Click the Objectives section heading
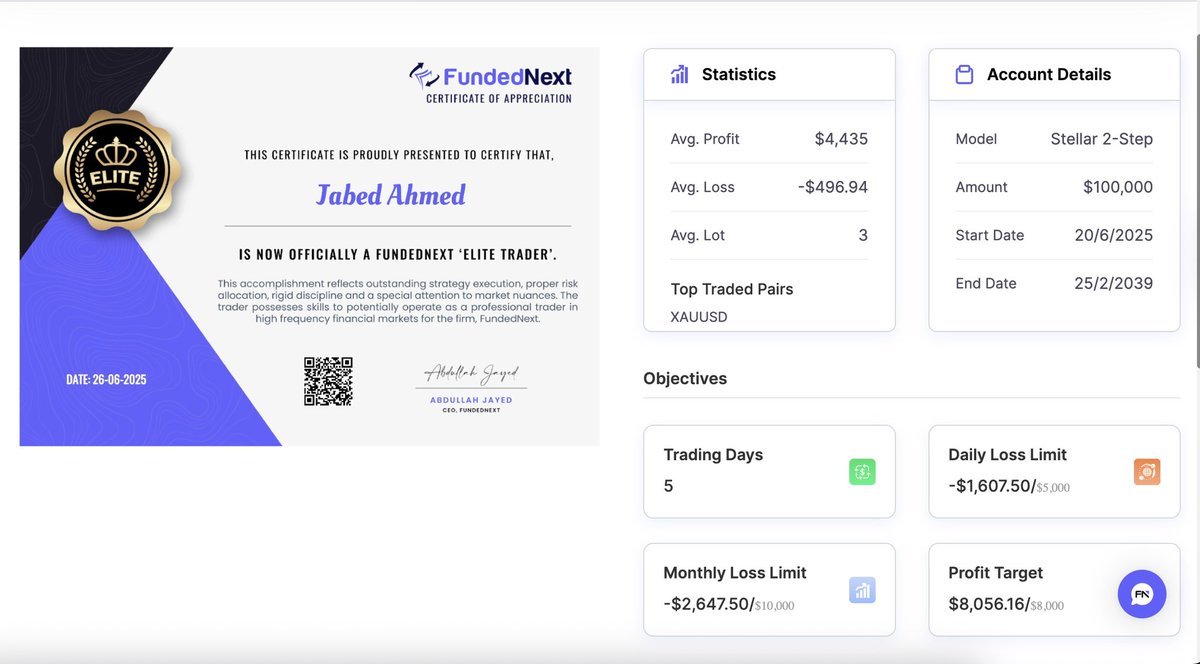The image size is (1200, 664). click(685, 379)
